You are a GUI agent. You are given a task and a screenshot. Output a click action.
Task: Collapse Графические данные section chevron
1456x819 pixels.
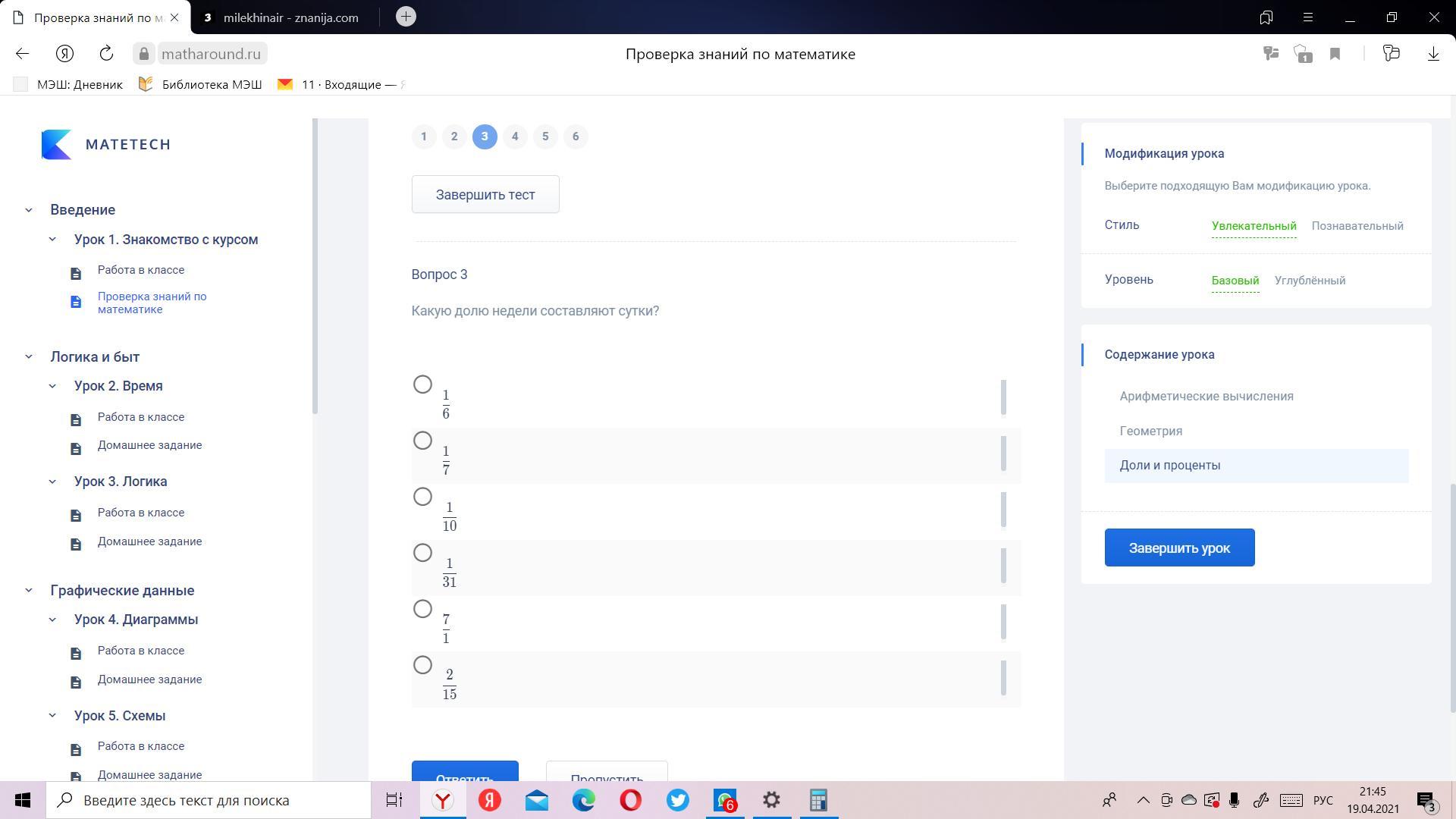(29, 591)
